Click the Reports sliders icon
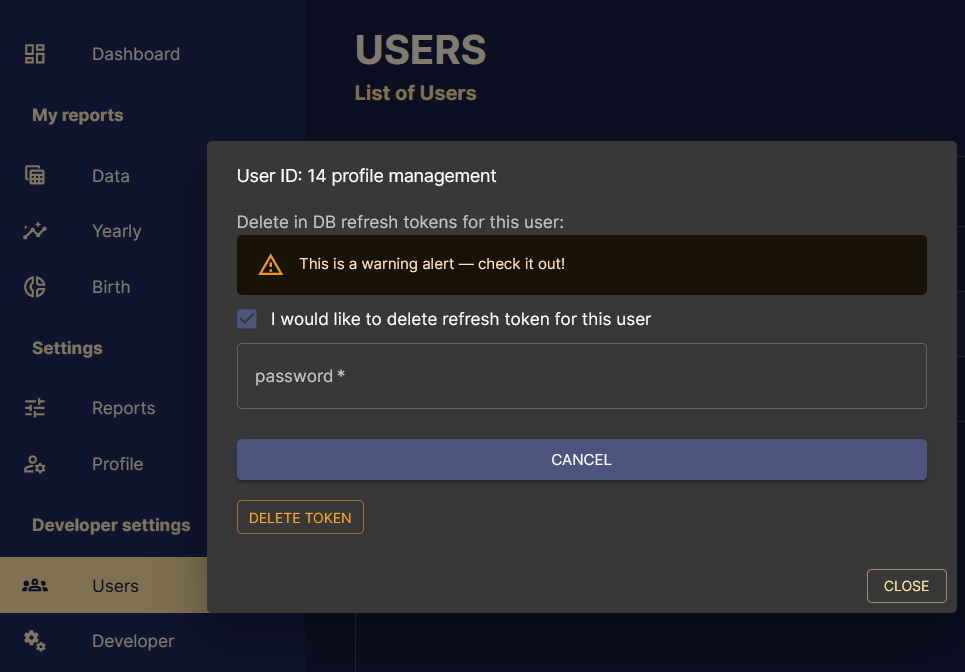965x672 pixels. coord(34,408)
